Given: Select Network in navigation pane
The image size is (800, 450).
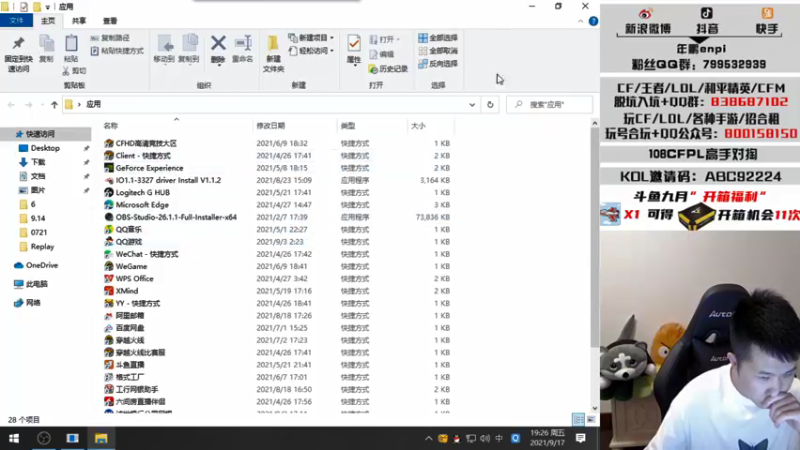Looking at the screenshot, I should pos(33,303).
